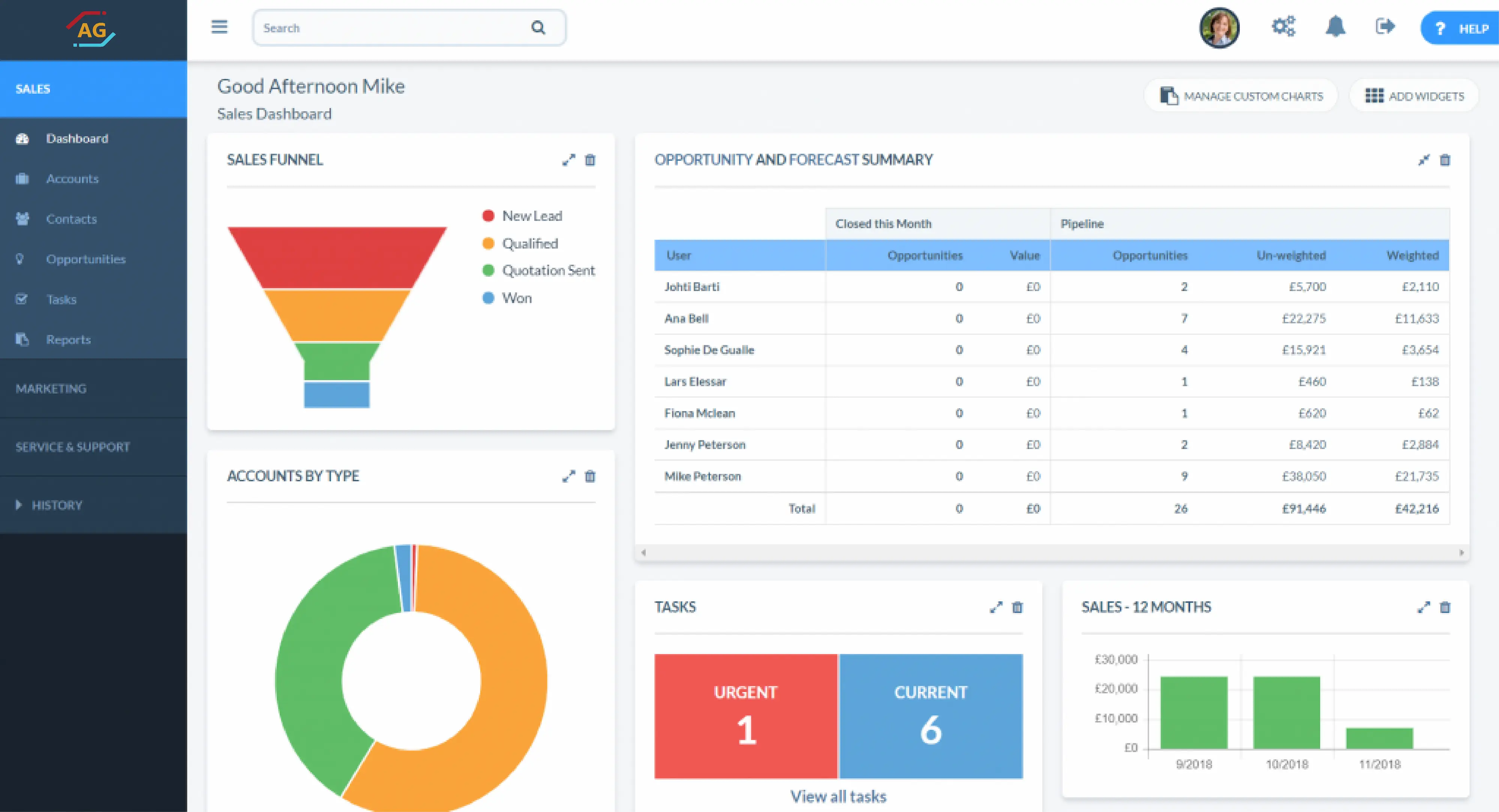1499x812 pixels.
Task: Expand the Accounts by Type widget
Action: tap(568, 476)
